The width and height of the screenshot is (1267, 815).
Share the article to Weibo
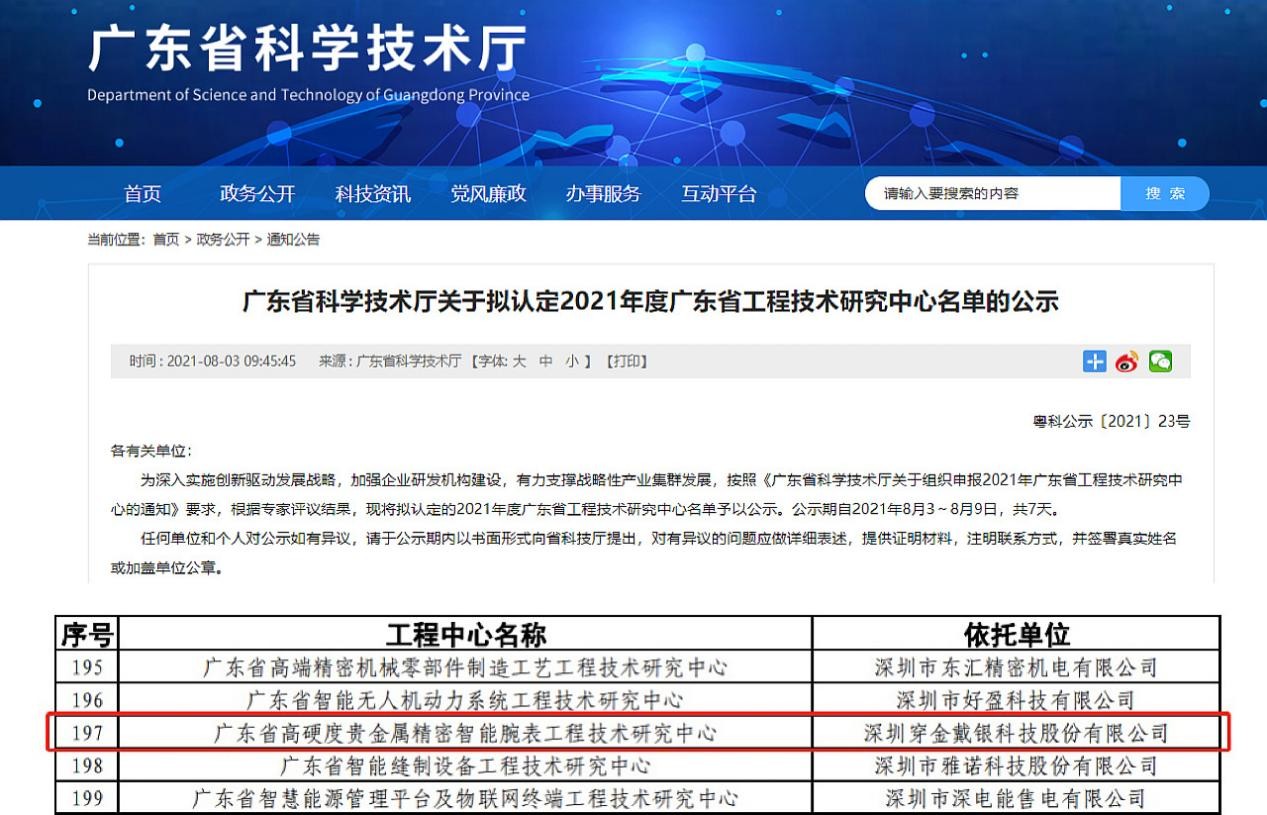[1127, 361]
